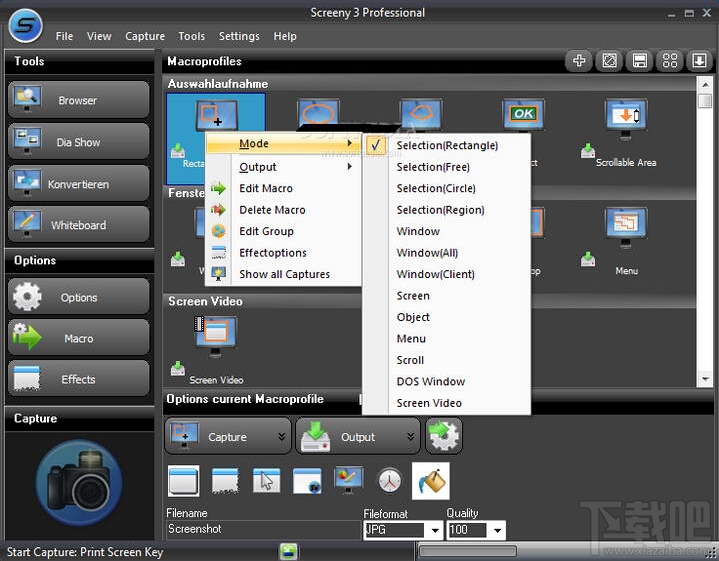Viewport: 719px width, 561px height.
Task: Click Effectoptions in context menu
Action: coord(283,253)
